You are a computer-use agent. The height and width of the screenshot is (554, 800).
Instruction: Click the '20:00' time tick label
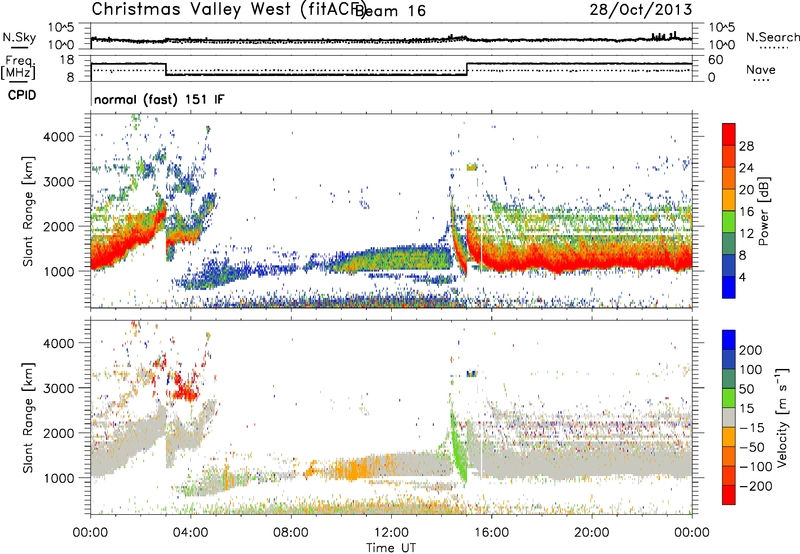click(591, 533)
